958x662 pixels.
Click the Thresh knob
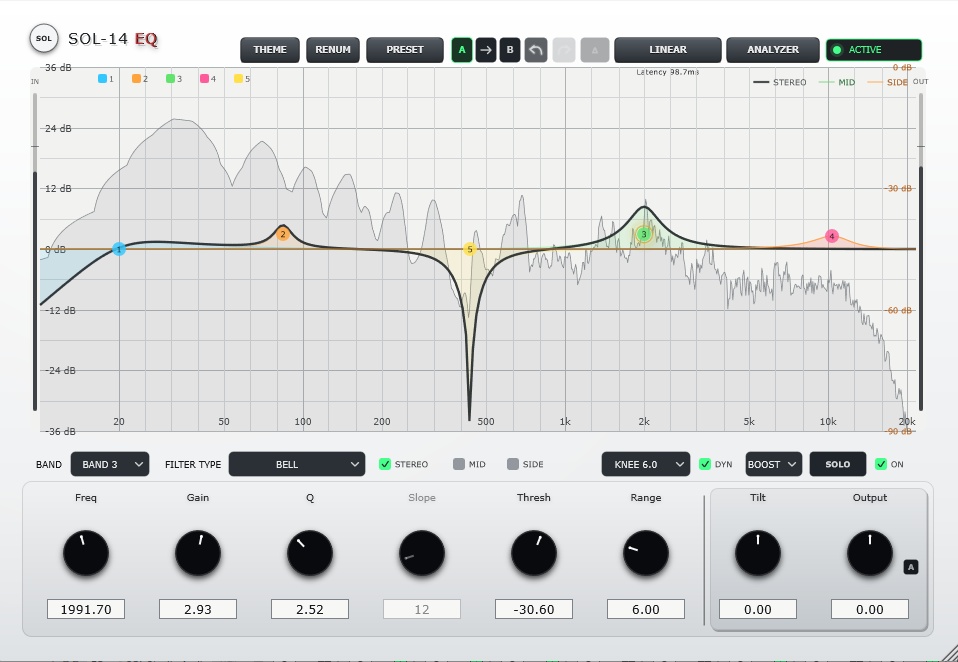click(534, 553)
